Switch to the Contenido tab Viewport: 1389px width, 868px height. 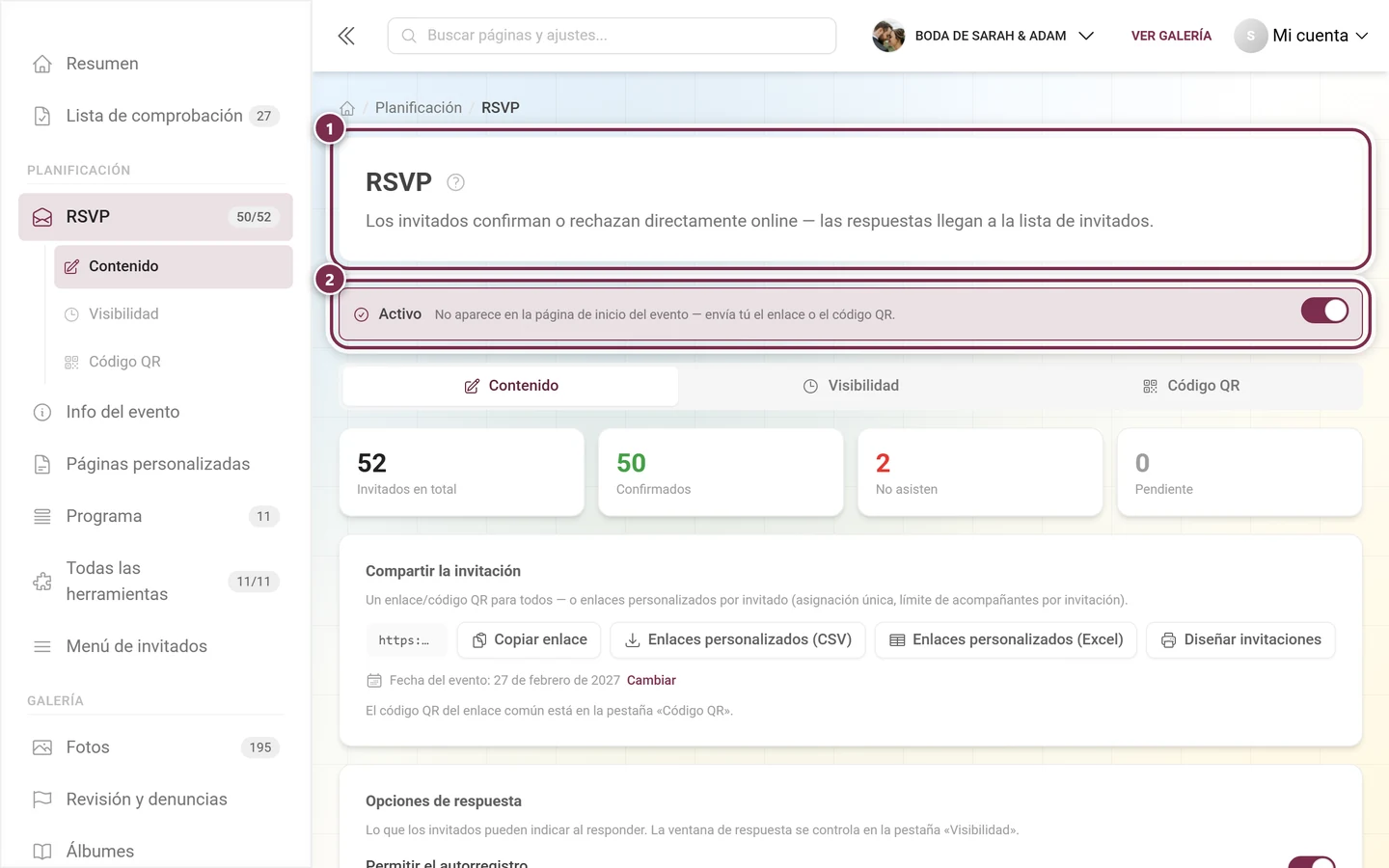click(510, 386)
